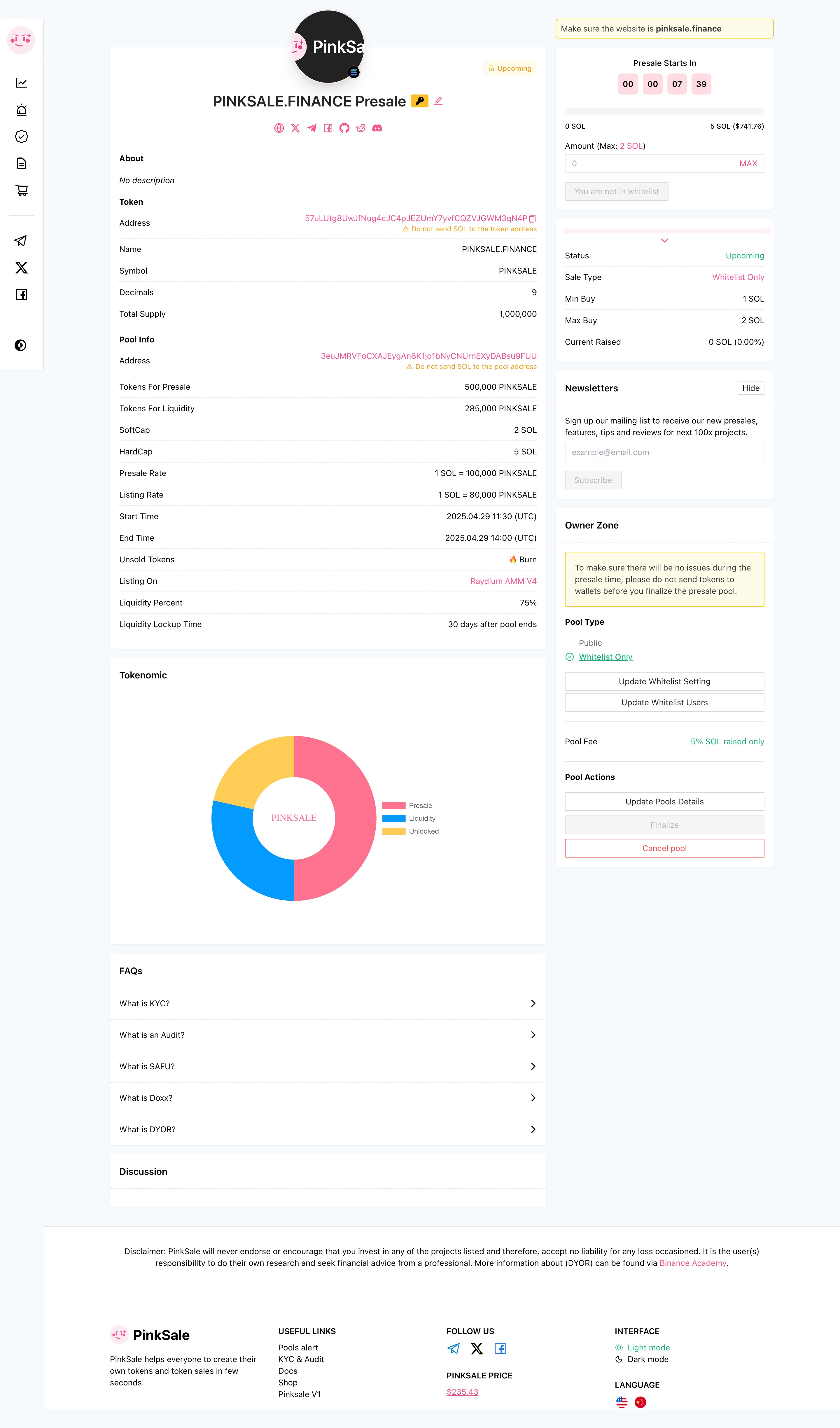Click Pools alert footer link
This screenshot has height=1428, width=840.
pyautogui.click(x=297, y=1347)
